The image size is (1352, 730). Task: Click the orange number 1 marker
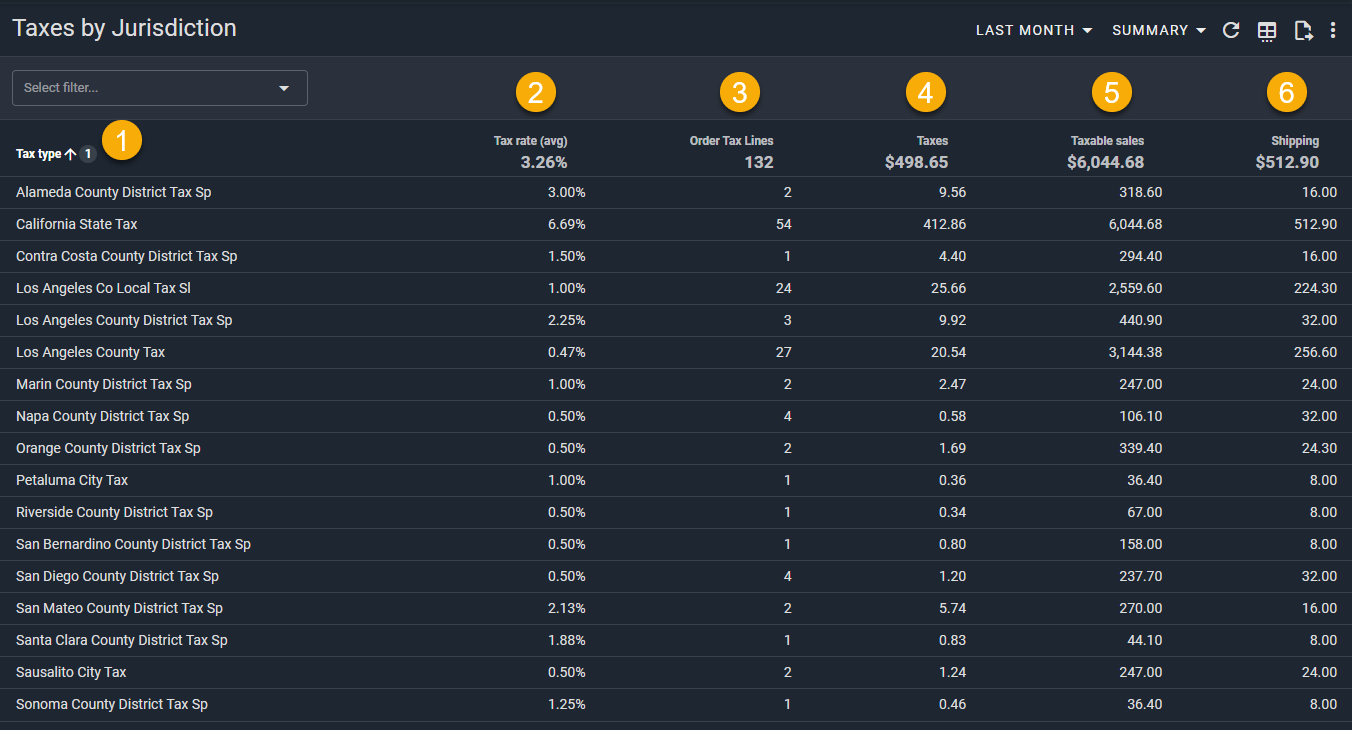122,141
